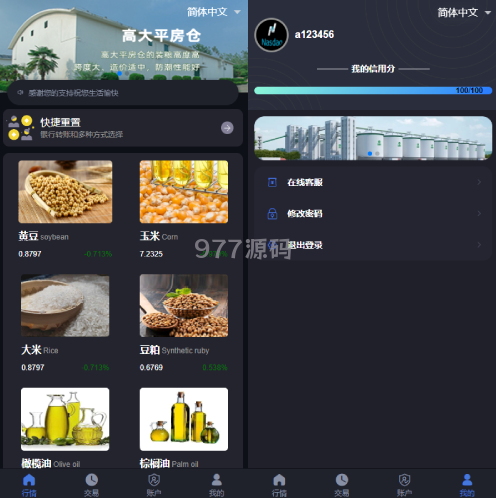The width and height of the screenshot is (496, 498).
Task: Click 退出登录 to log out
Action: 373,245
